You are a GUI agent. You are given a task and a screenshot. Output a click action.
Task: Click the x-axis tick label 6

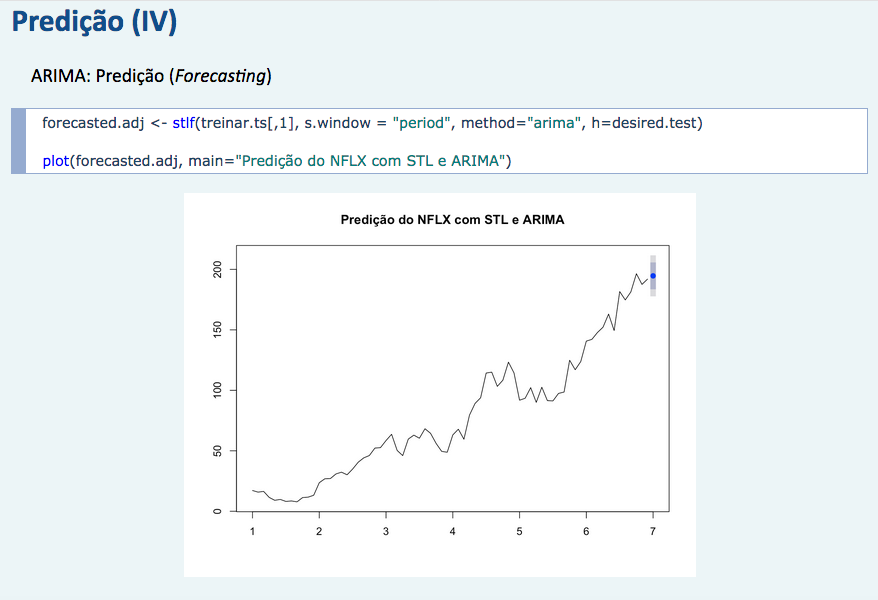(586, 531)
